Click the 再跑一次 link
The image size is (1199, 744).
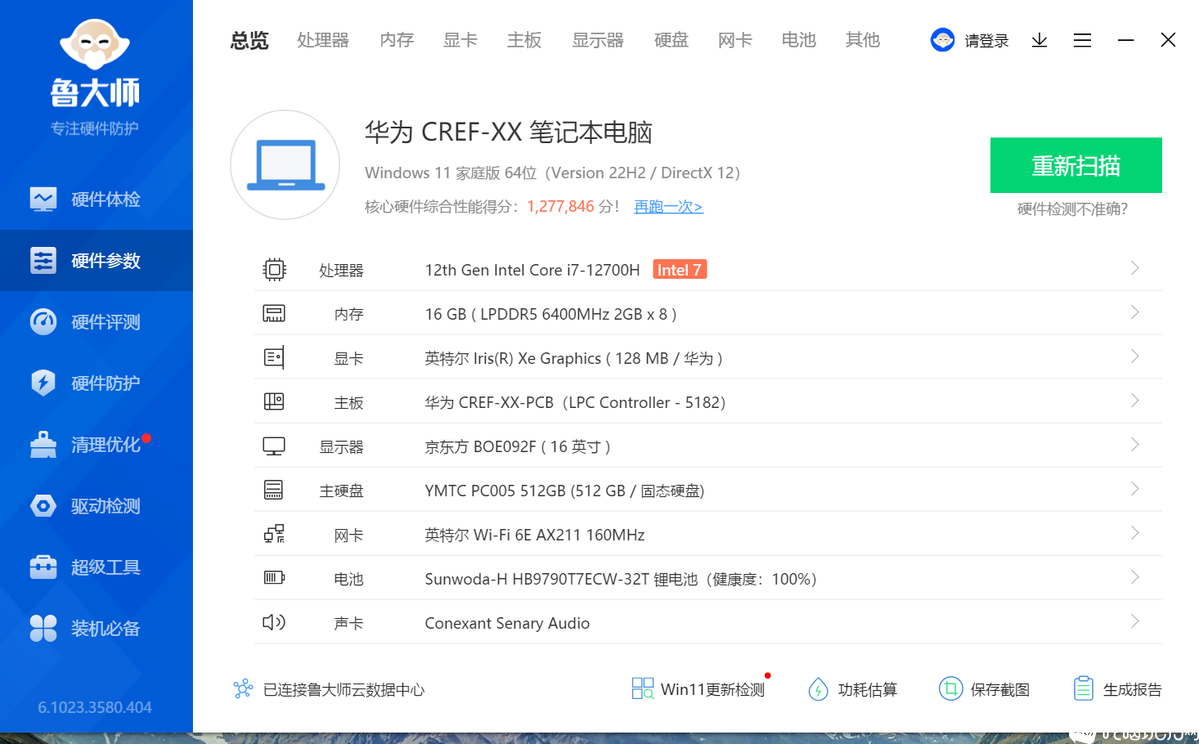668,206
